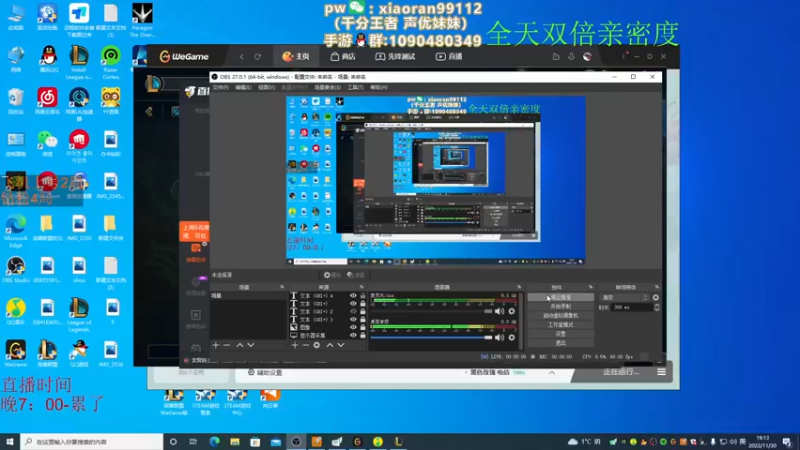Image resolution: width=800 pixels, height=450 pixels.
Task: Refresh the WeGame page
Action: click(x=258, y=57)
